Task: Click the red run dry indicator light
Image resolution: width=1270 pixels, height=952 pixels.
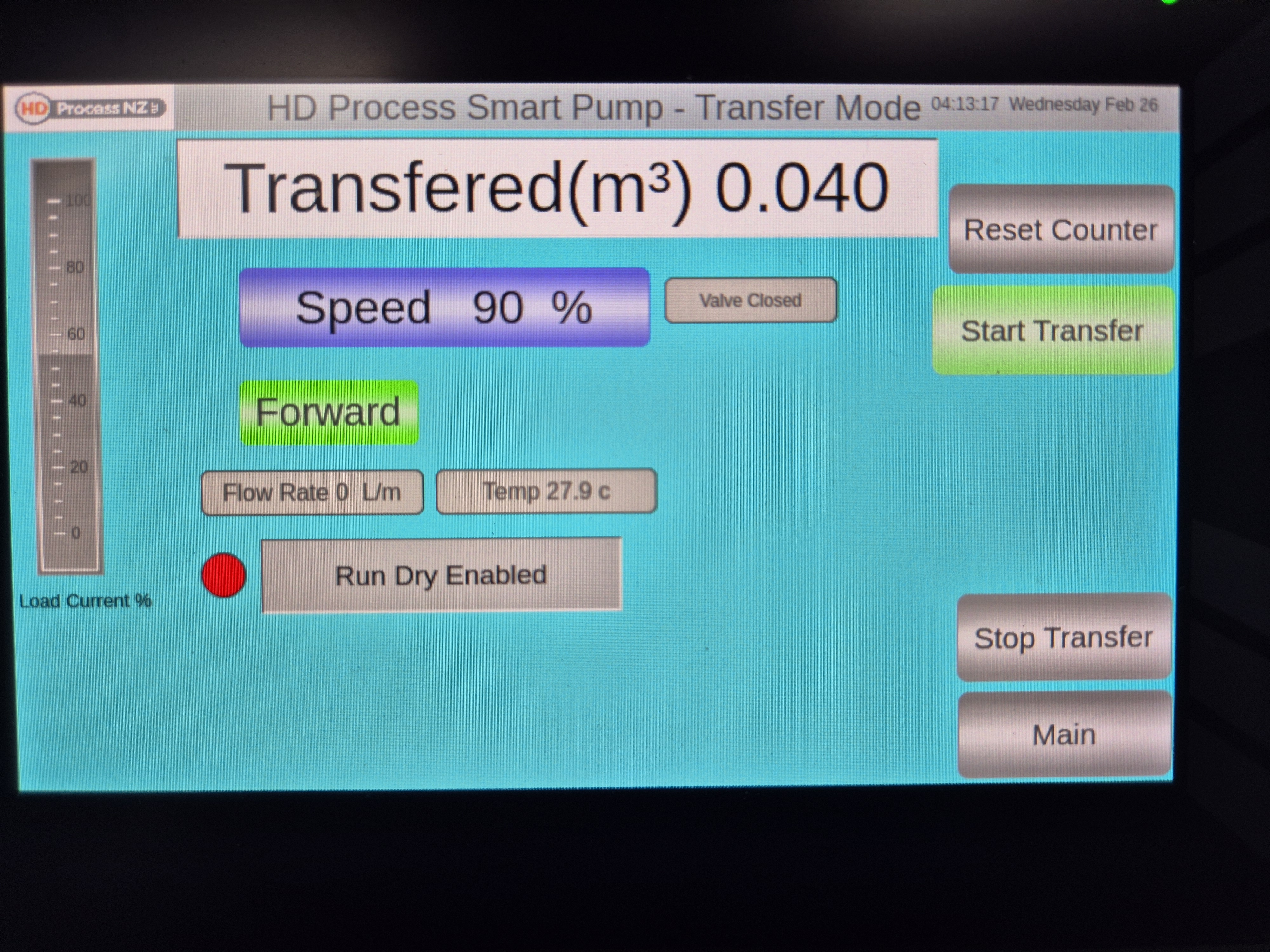Action: 224,575
